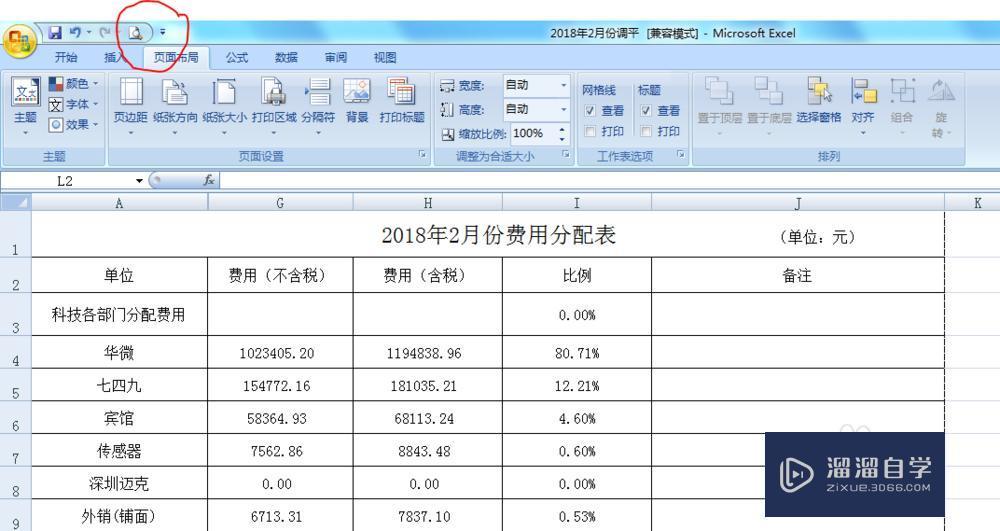
Task: Open Print Preview from quick access toolbar
Action: coord(135,33)
